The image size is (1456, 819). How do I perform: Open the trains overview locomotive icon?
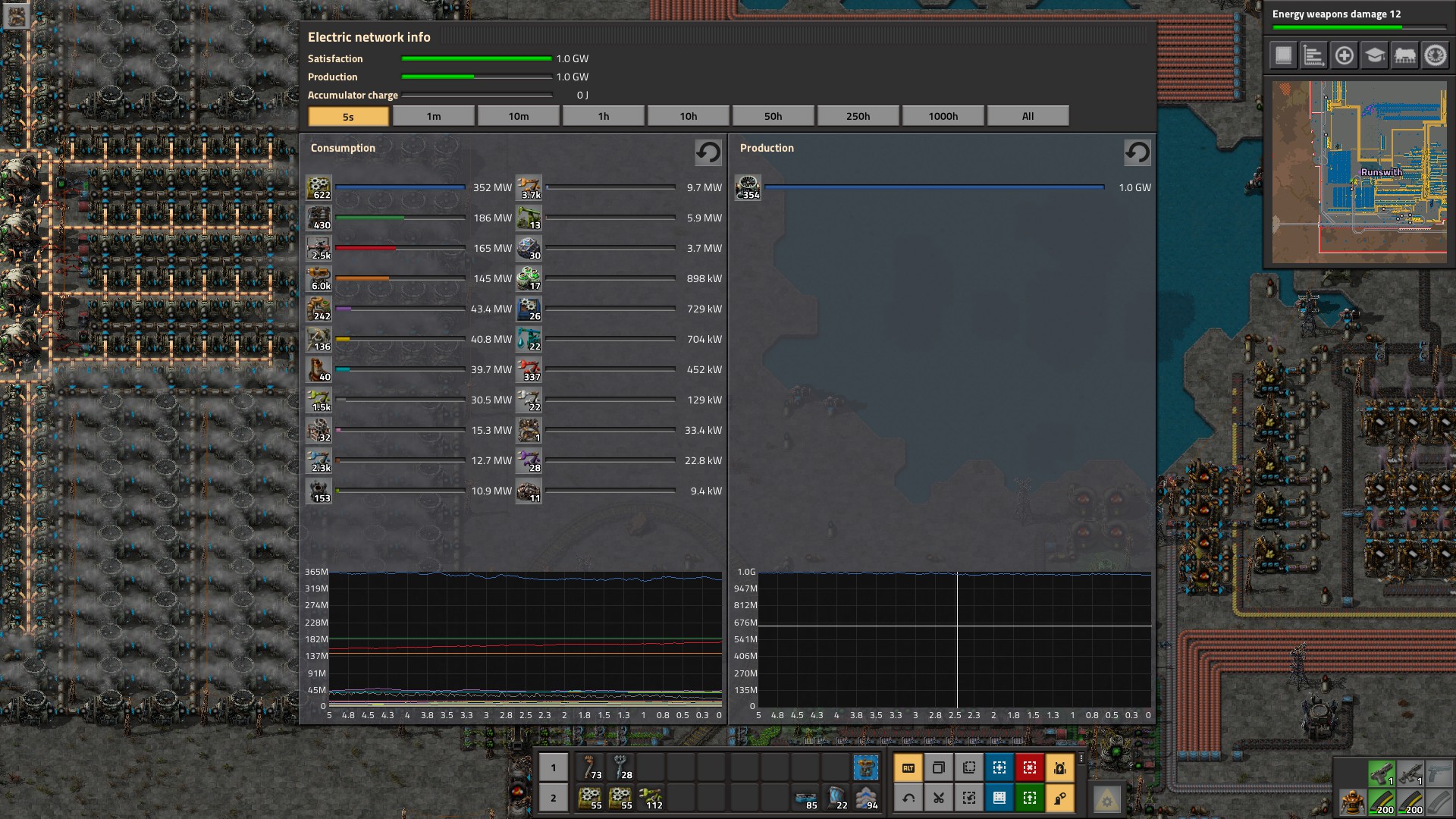coord(1404,55)
